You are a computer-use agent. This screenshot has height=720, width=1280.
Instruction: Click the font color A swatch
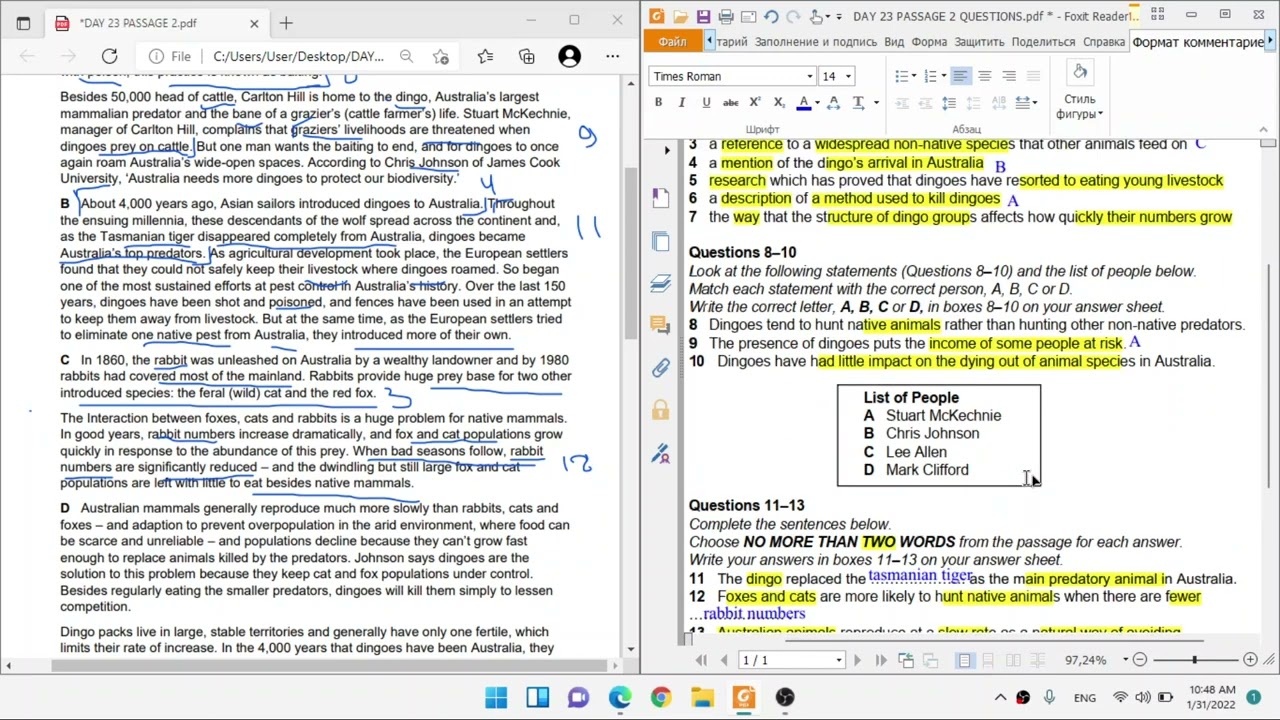tap(803, 102)
